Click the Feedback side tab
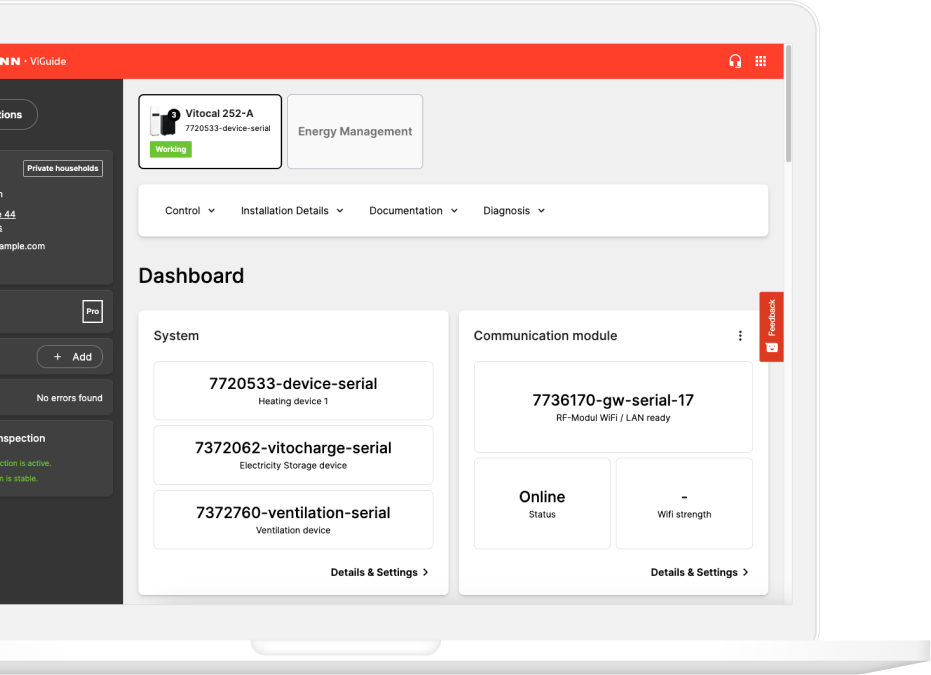Image resolution: width=931 pixels, height=675 pixels. click(x=771, y=326)
